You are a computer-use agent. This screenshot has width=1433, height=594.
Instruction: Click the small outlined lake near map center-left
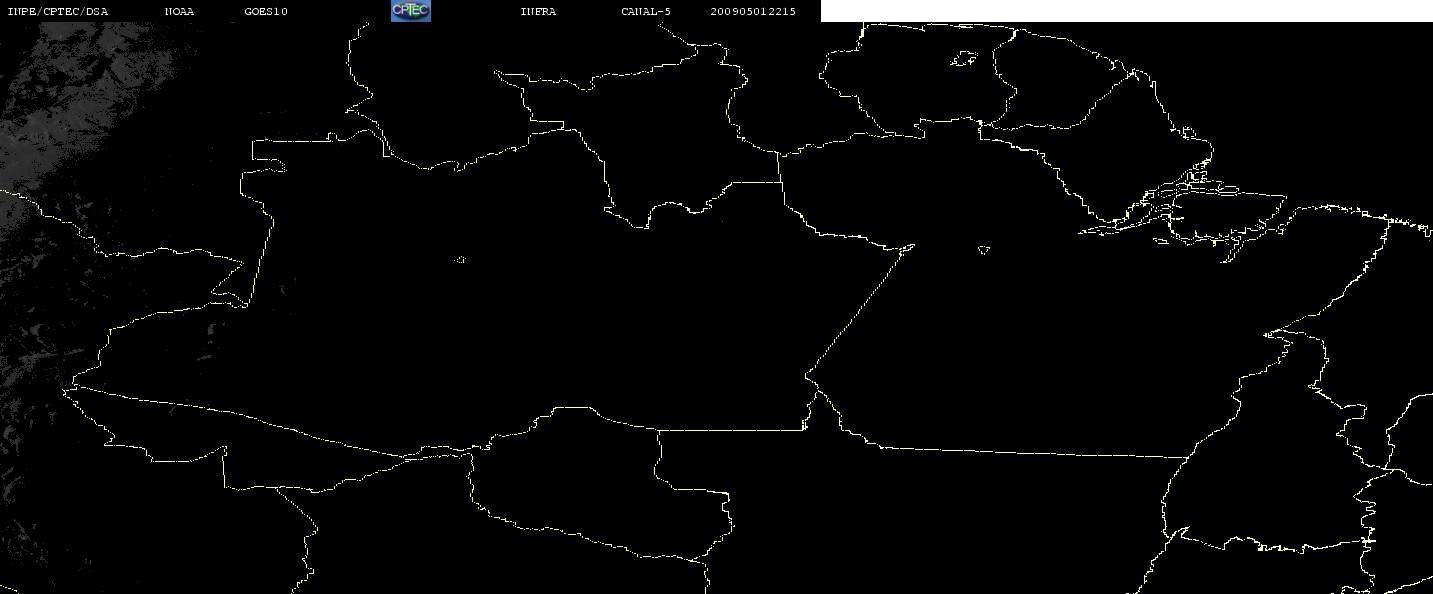(x=461, y=260)
